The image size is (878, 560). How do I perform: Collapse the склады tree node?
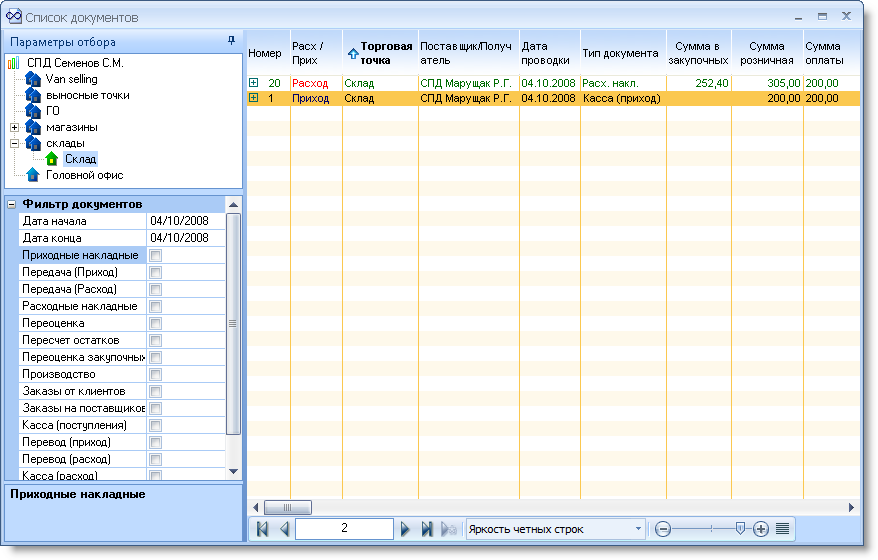click(15, 143)
